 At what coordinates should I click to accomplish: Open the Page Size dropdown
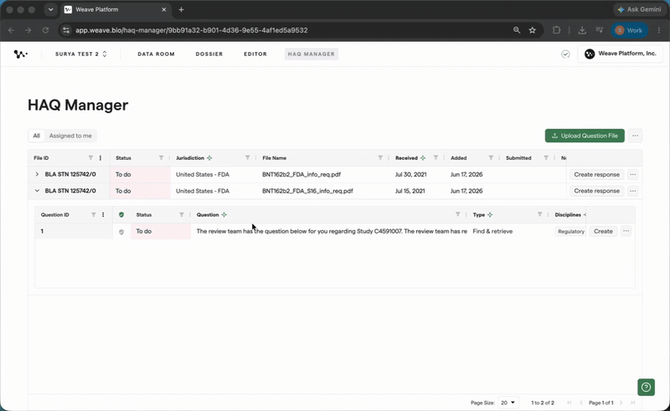[508, 402]
